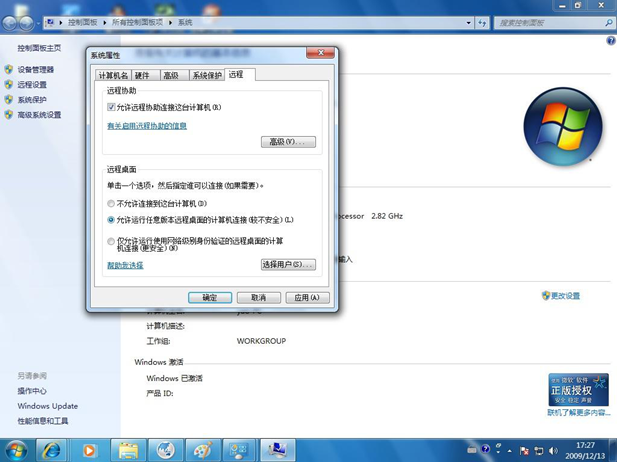Open 有关启用远程协助的信息 link
The width and height of the screenshot is (617, 462).
pos(147,126)
